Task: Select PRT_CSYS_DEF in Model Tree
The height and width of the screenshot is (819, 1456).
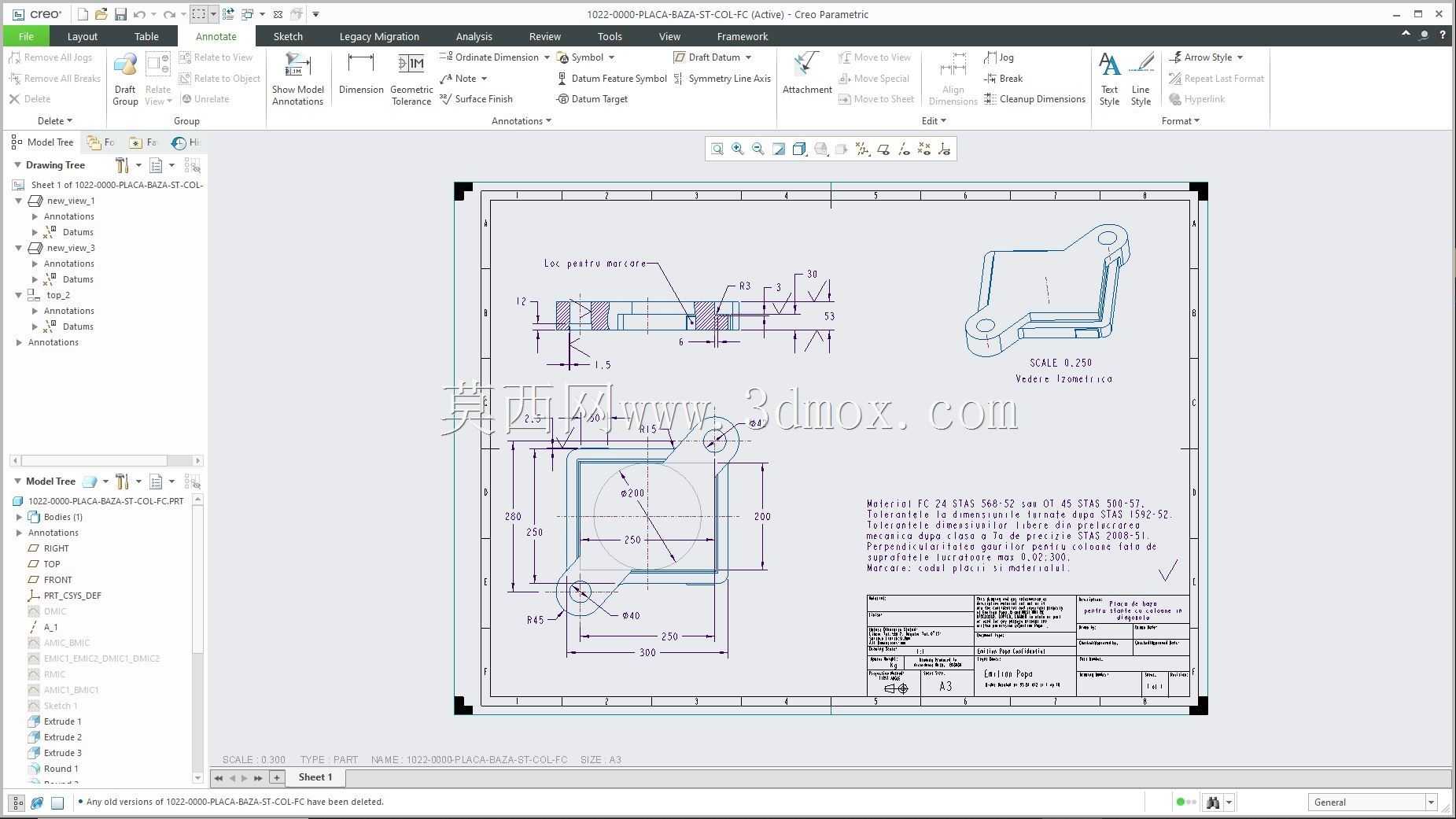Action: pos(64,596)
